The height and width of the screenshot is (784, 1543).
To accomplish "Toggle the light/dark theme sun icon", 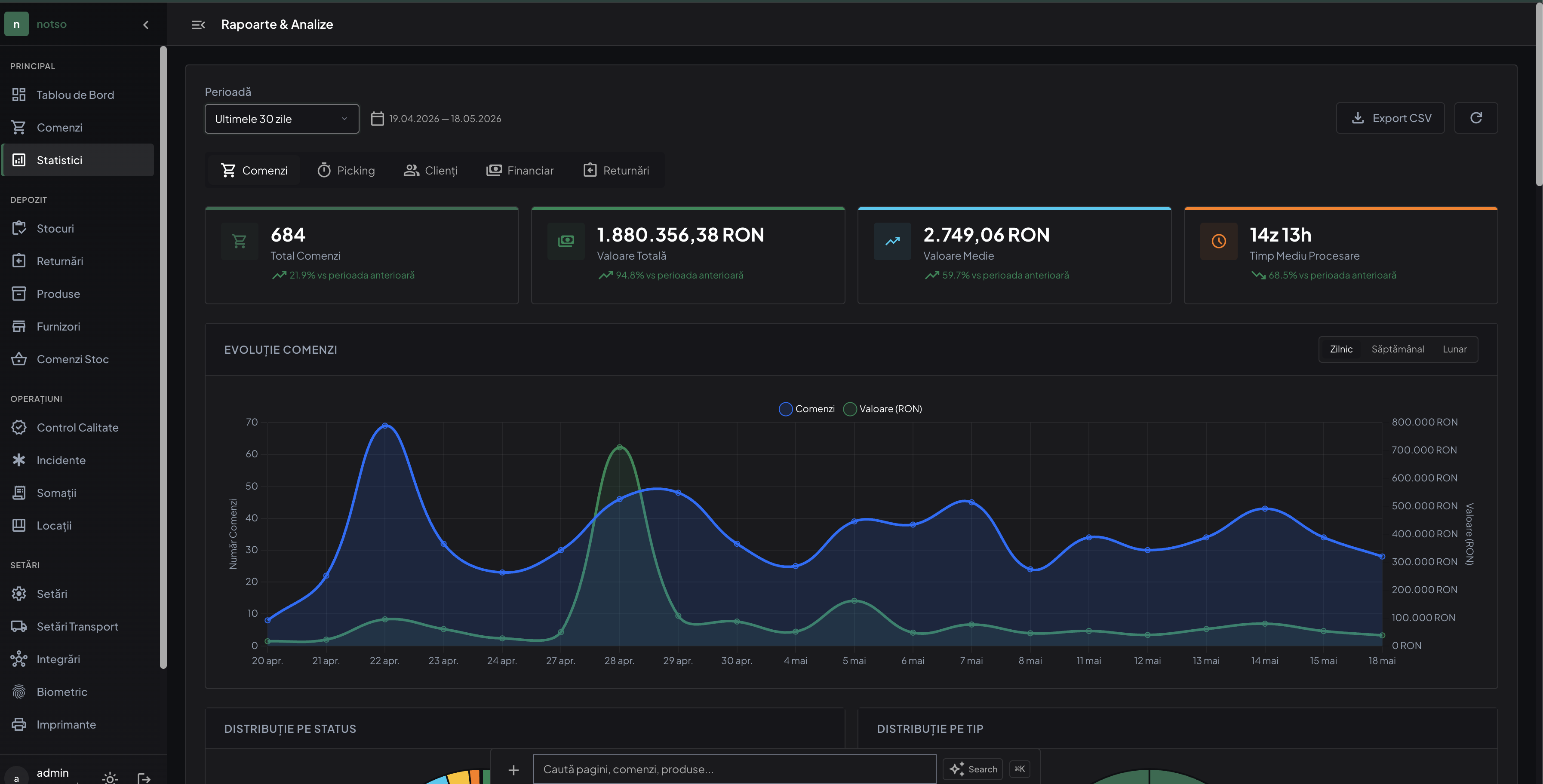I will (x=110, y=777).
